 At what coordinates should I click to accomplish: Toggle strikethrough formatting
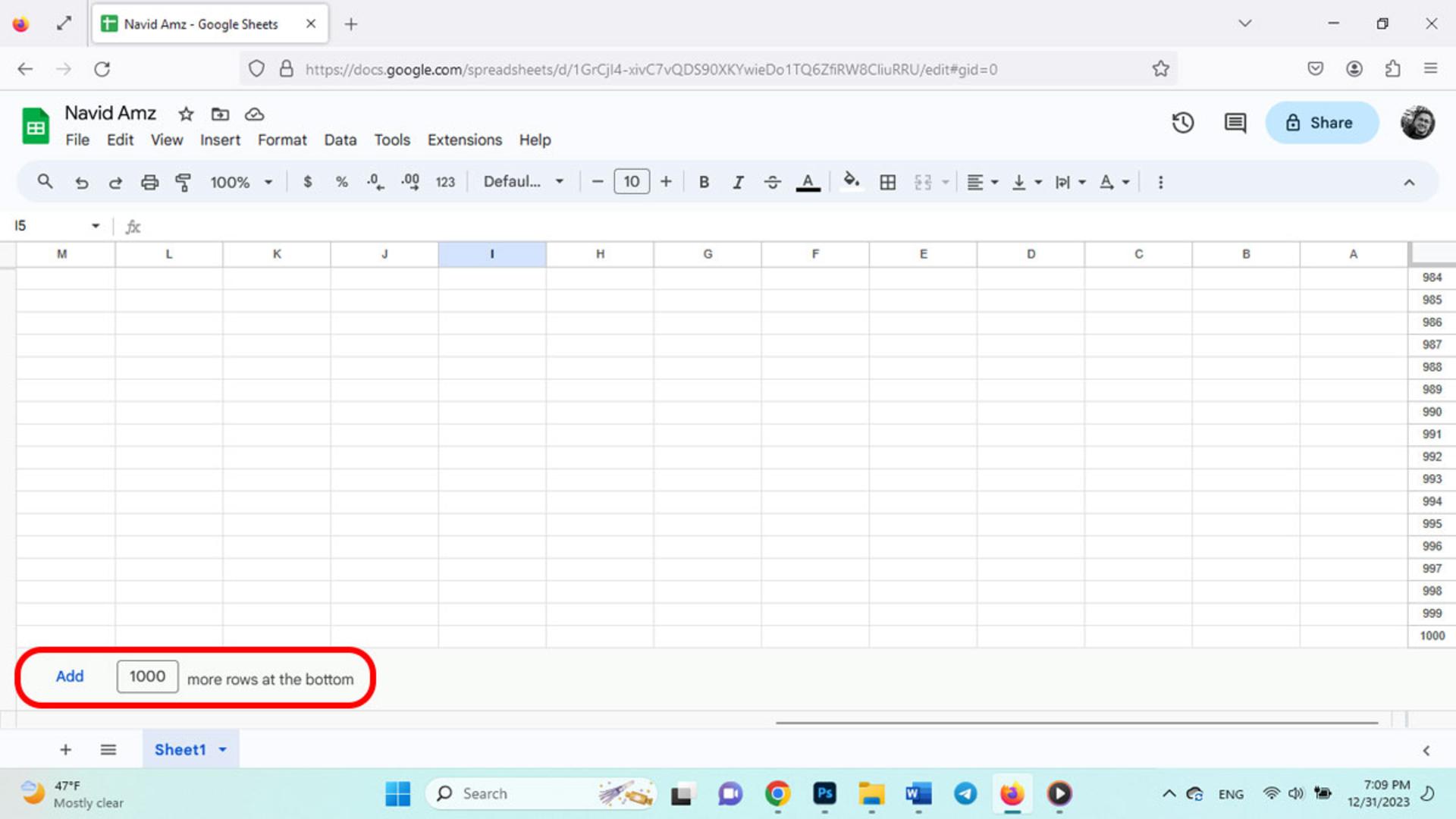(772, 182)
